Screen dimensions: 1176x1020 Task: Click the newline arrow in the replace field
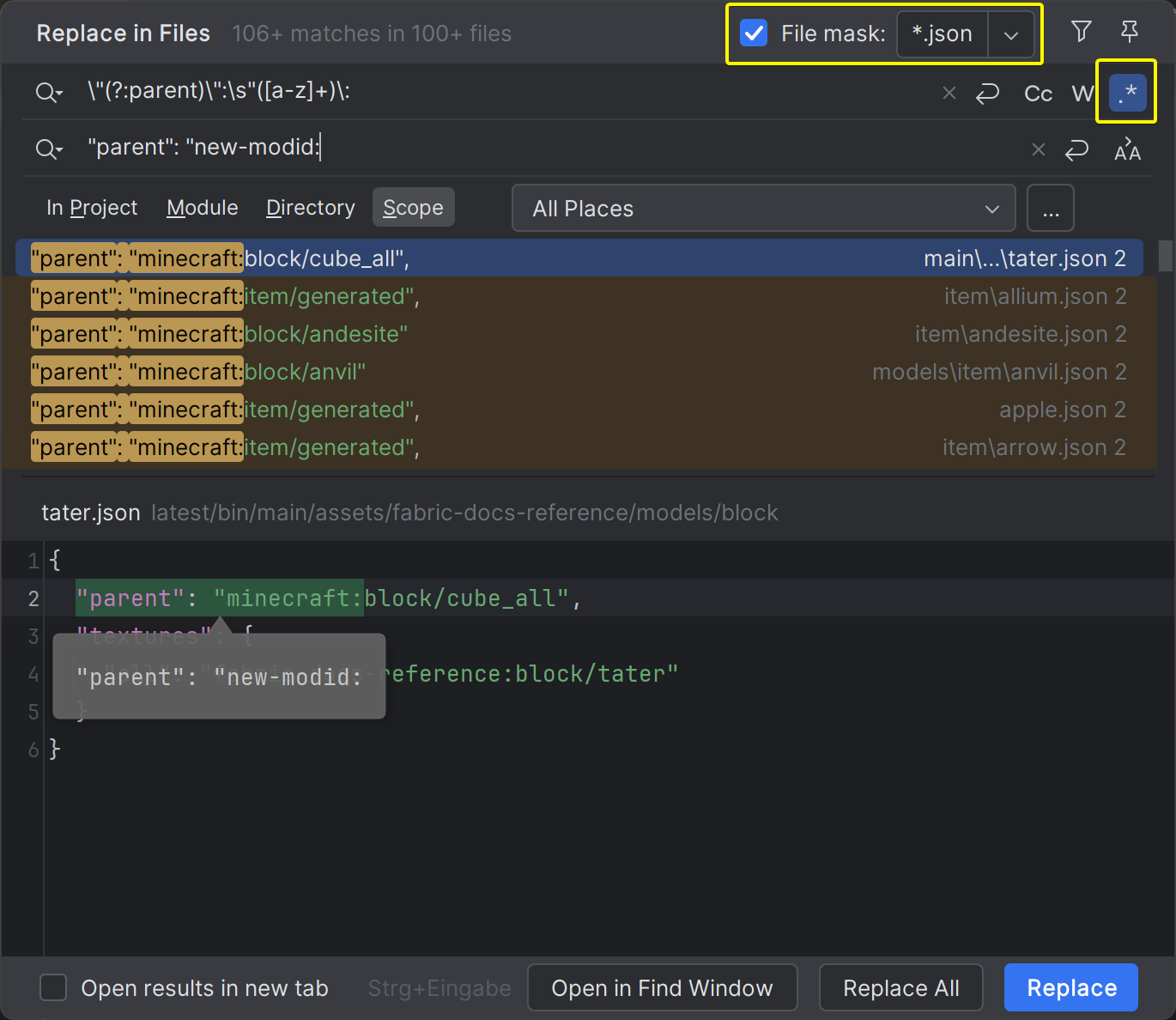pos(1076,149)
